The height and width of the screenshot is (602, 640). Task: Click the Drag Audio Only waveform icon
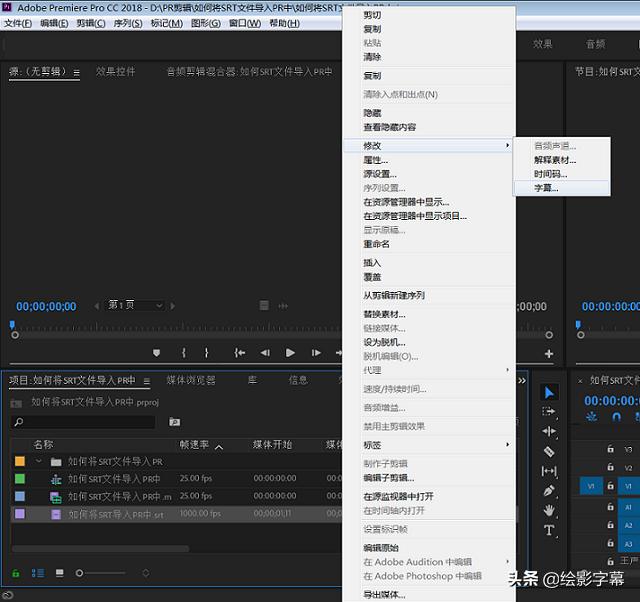(283, 306)
